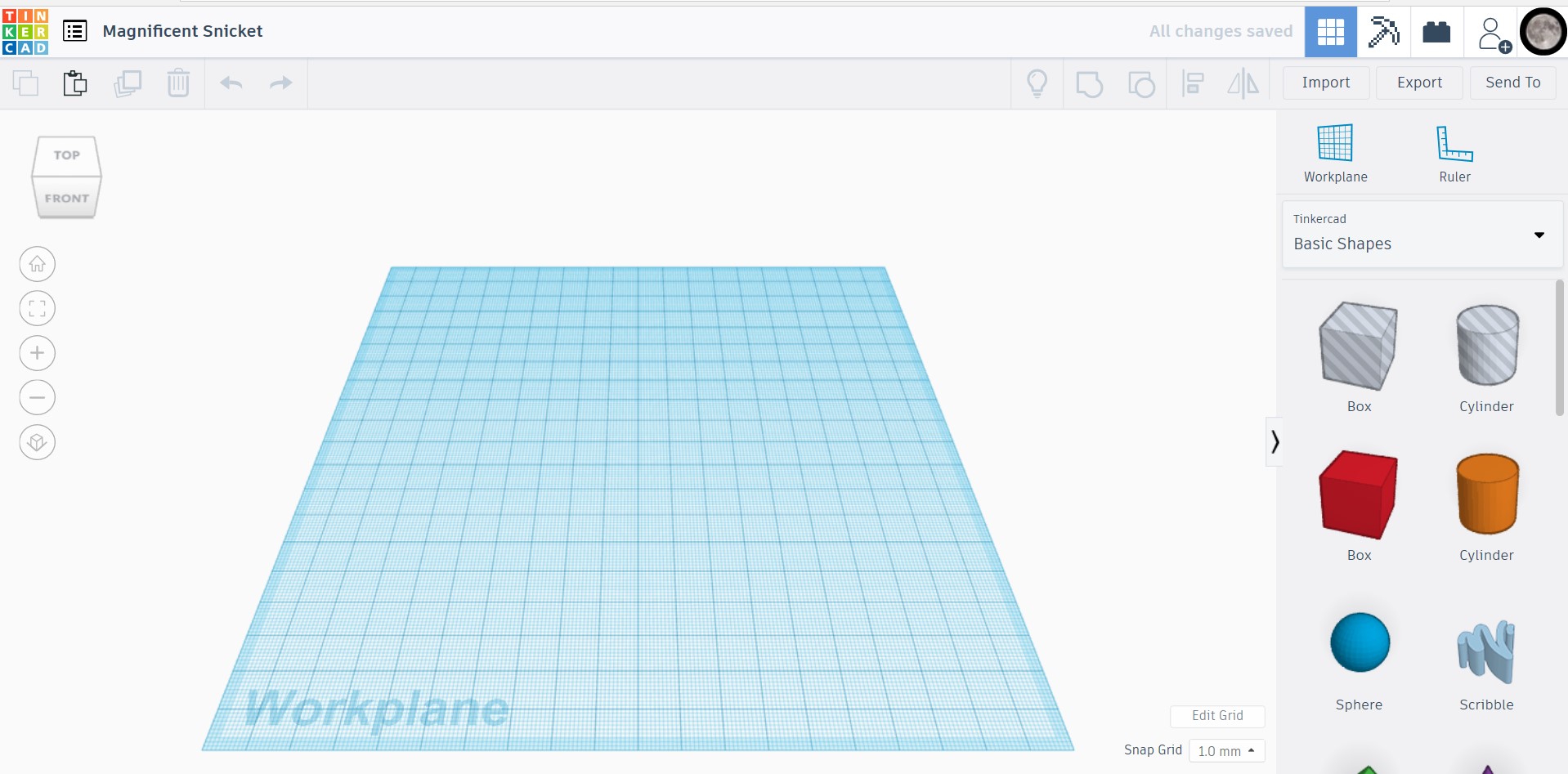
Task: Click the Paste clipboard icon
Action: coord(75,83)
